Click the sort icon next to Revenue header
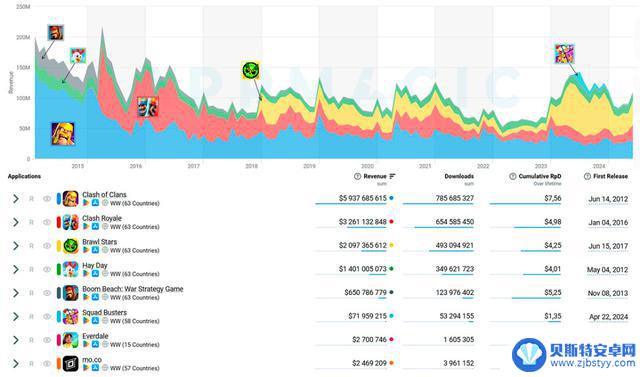This screenshot has width=640, height=377. 392,176
